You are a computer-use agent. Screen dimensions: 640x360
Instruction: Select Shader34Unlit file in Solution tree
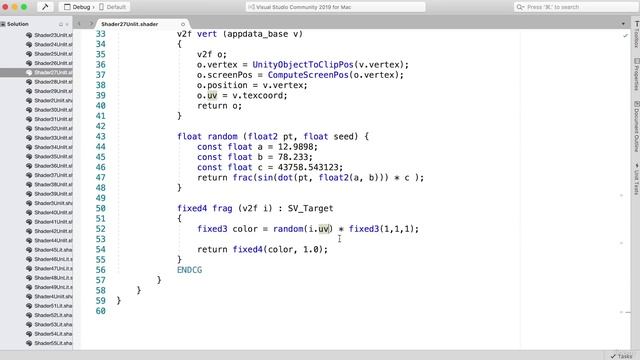coord(49,147)
